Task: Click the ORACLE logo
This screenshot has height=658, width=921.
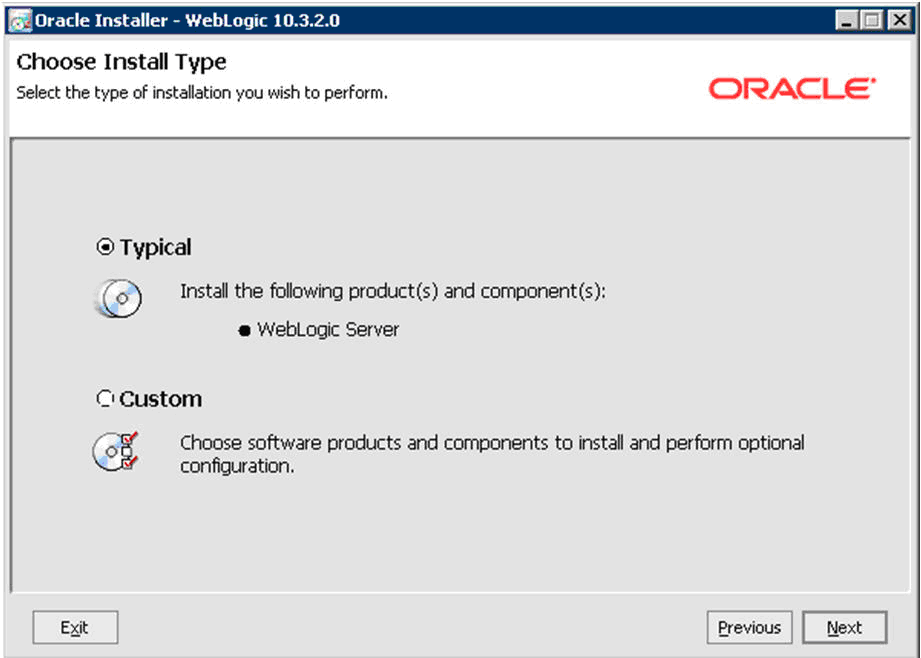Action: 792,89
